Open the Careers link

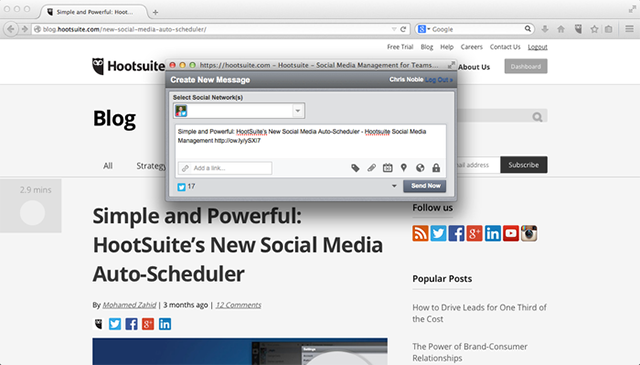click(x=471, y=47)
